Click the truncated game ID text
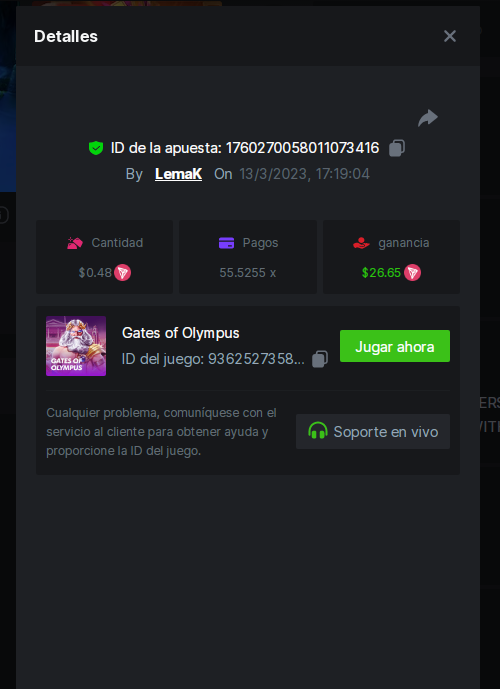500x689 pixels. tap(213, 359)
